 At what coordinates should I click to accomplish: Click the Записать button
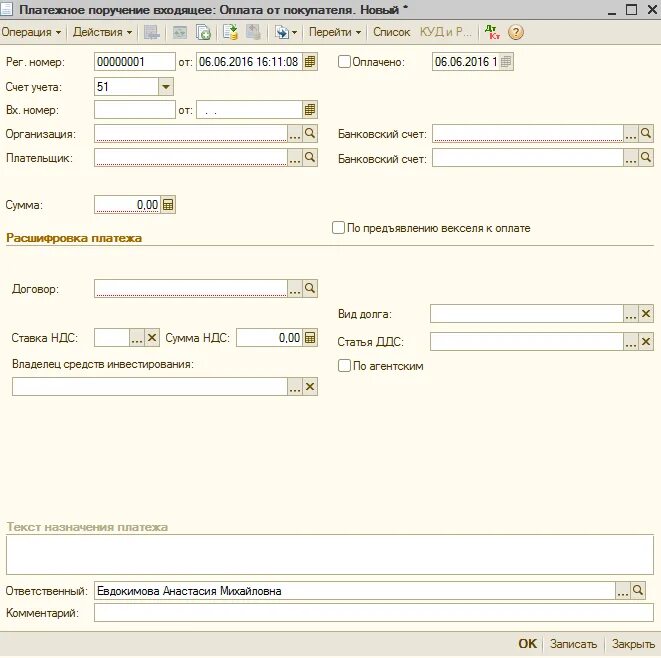573,644
